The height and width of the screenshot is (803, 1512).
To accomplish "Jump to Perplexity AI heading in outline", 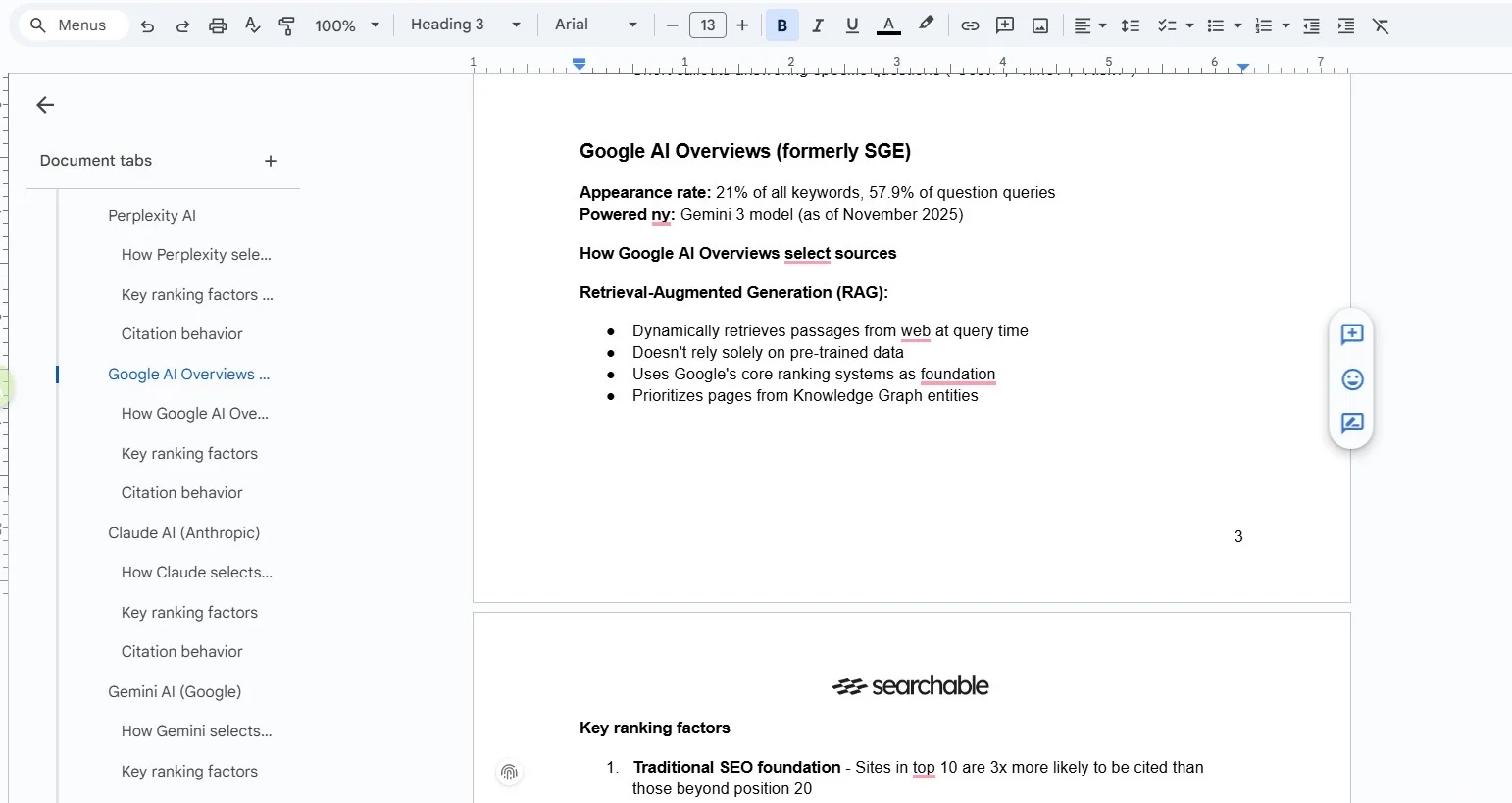I will 152,215.
